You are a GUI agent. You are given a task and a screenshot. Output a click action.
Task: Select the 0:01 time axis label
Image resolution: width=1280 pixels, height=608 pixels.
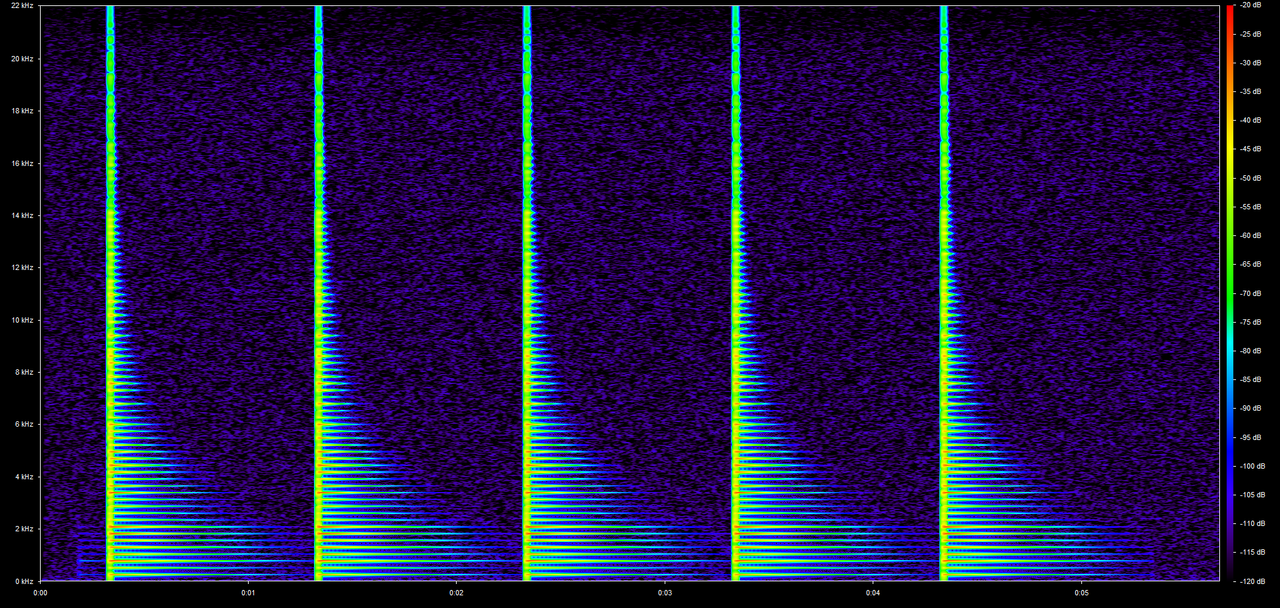[x=248, y=593]
